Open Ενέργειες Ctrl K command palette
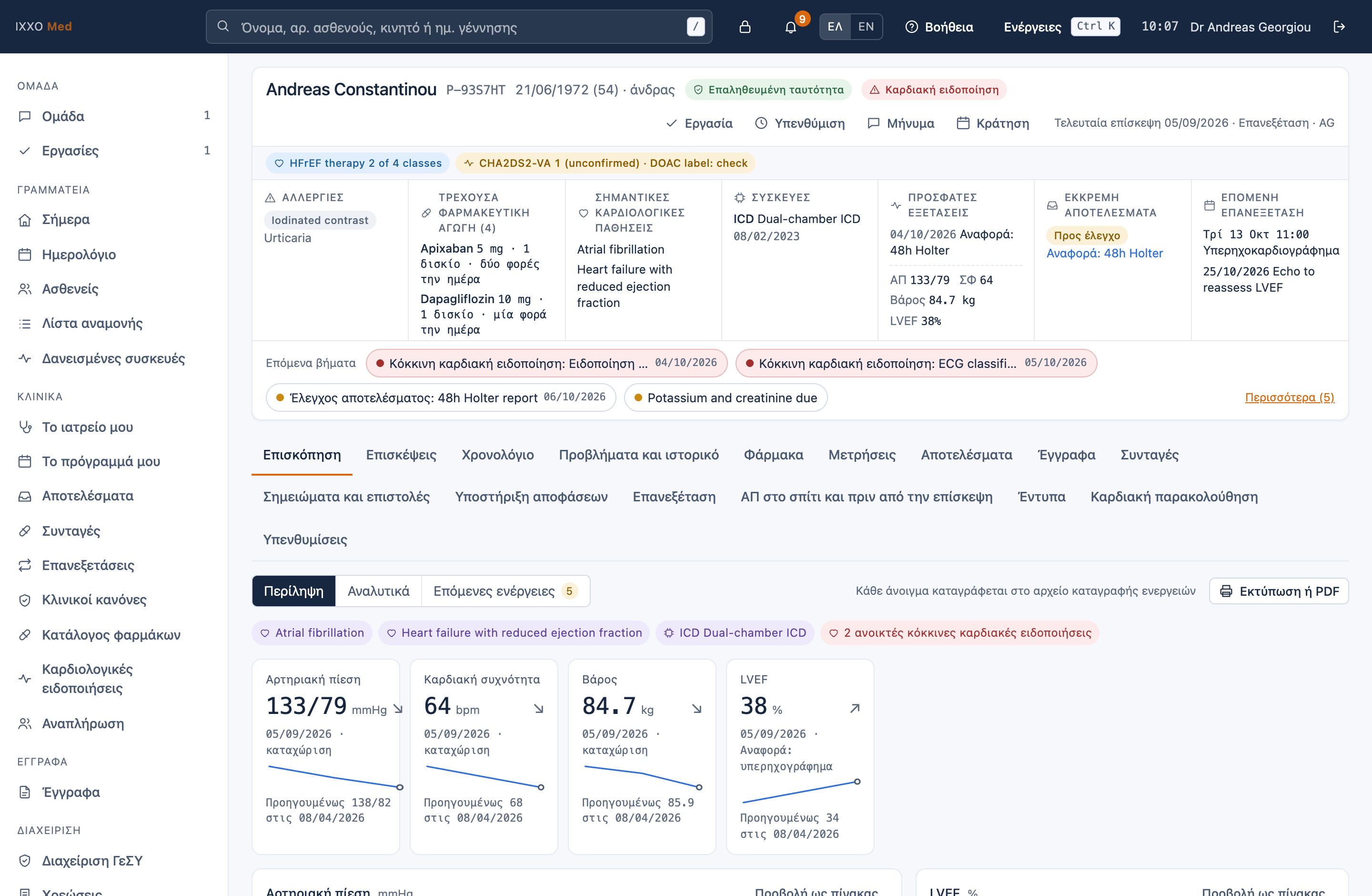 click(x=1062, y=27)
